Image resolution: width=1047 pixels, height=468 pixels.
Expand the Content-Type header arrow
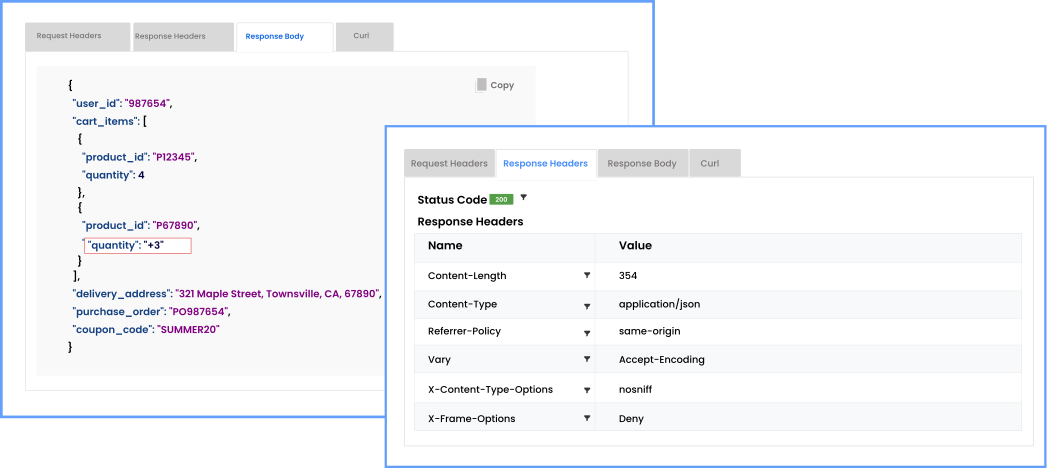click(587, 304)
